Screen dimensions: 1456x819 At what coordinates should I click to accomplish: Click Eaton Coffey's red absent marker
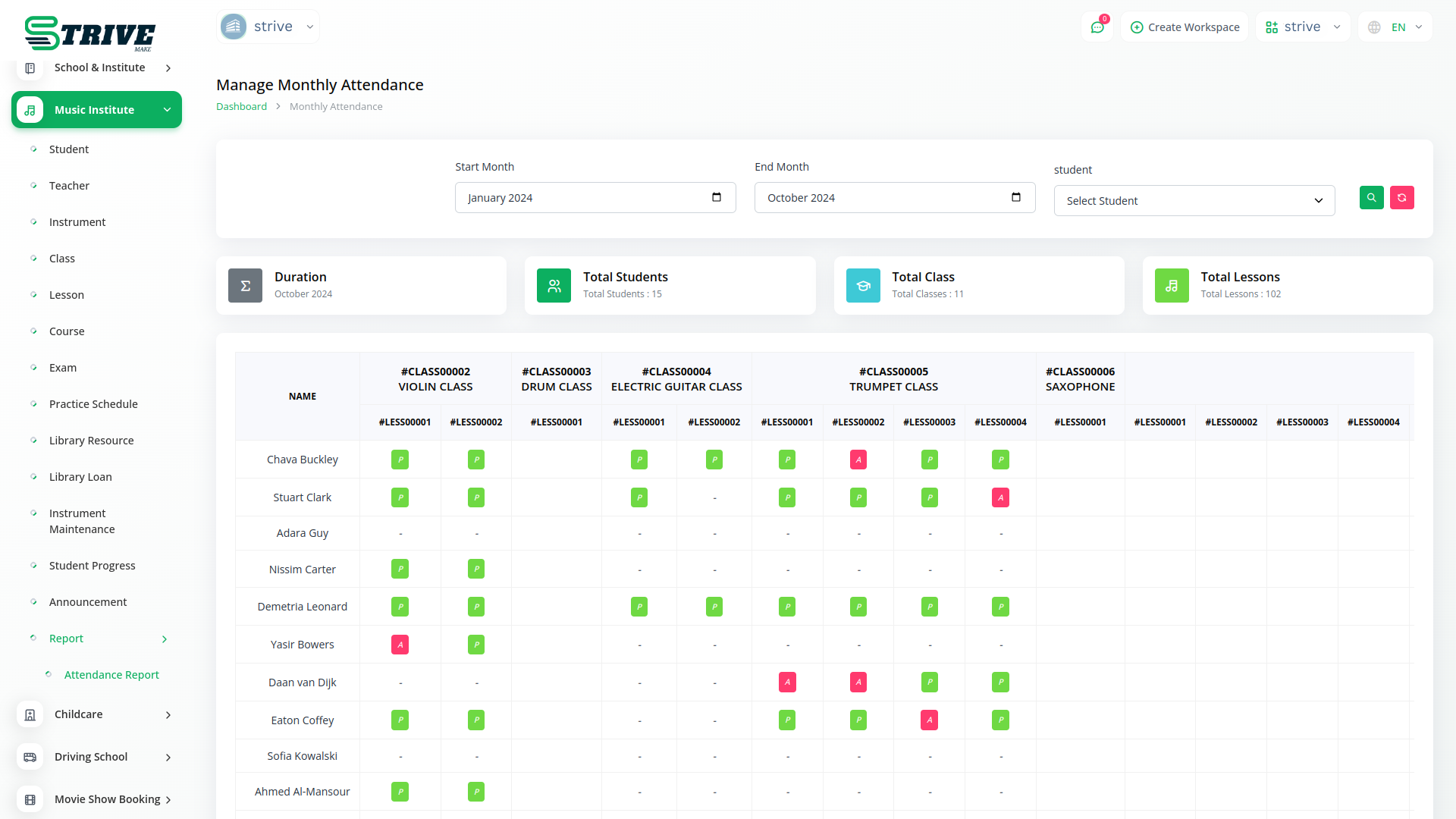click(929, 720)
